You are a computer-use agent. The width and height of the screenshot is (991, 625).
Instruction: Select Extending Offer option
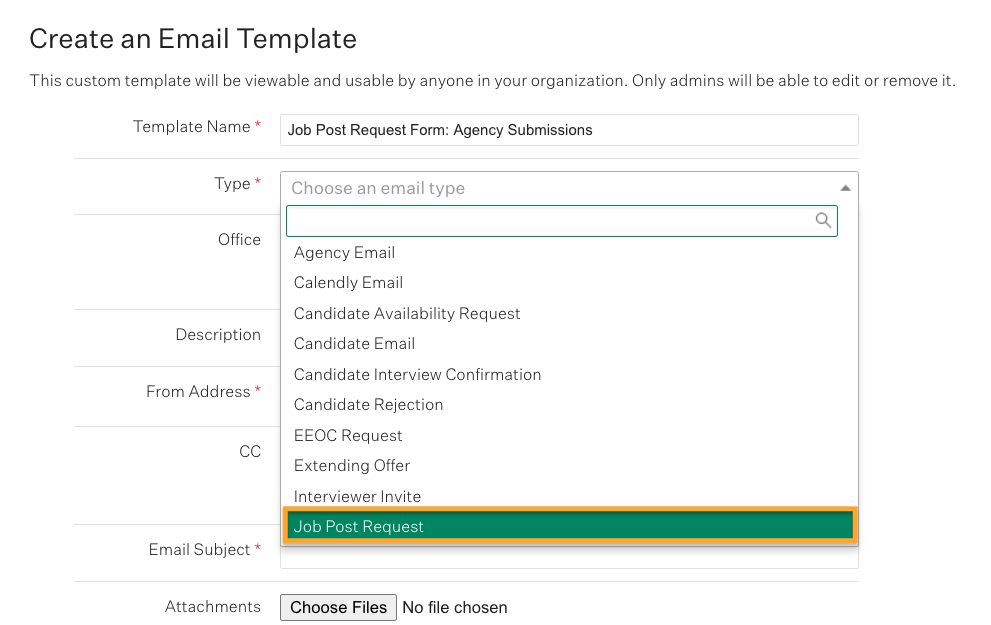[351, 465]
